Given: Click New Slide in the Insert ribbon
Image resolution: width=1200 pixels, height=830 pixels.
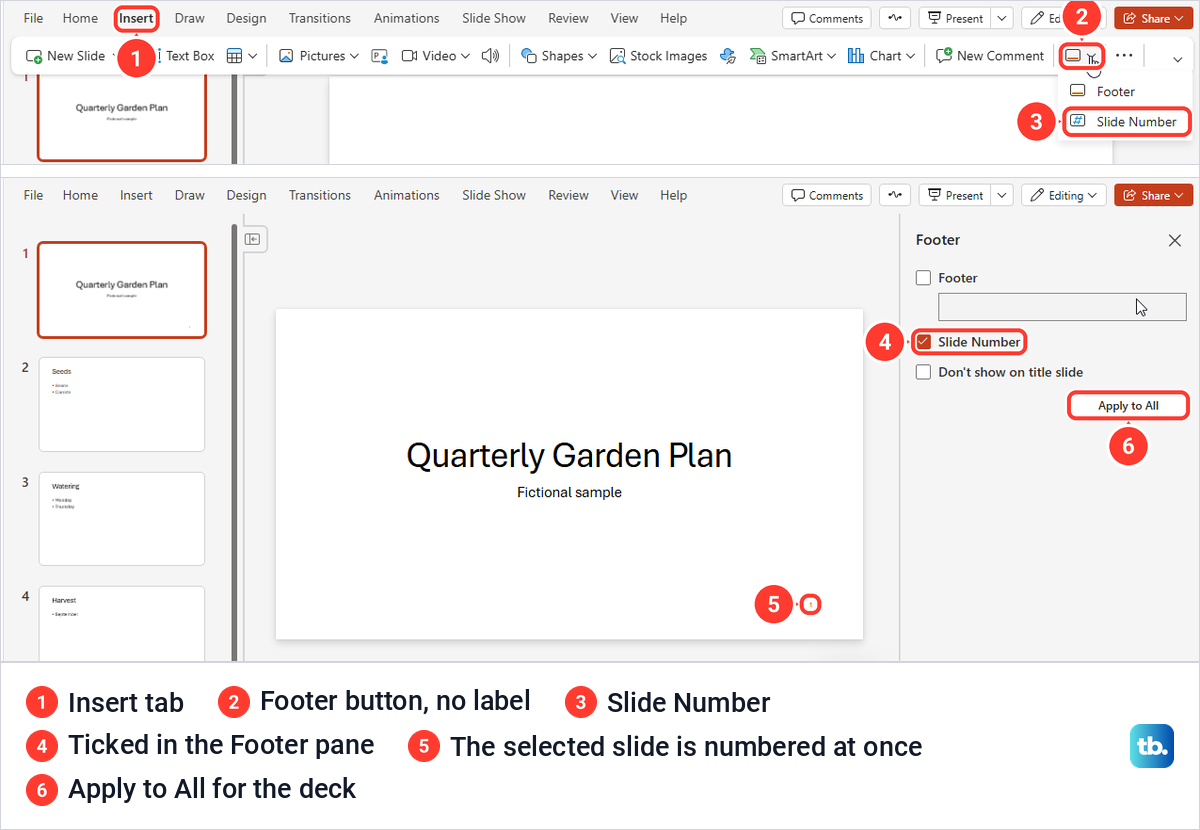Looking at the screenshot, I should [x=65, y=56].
